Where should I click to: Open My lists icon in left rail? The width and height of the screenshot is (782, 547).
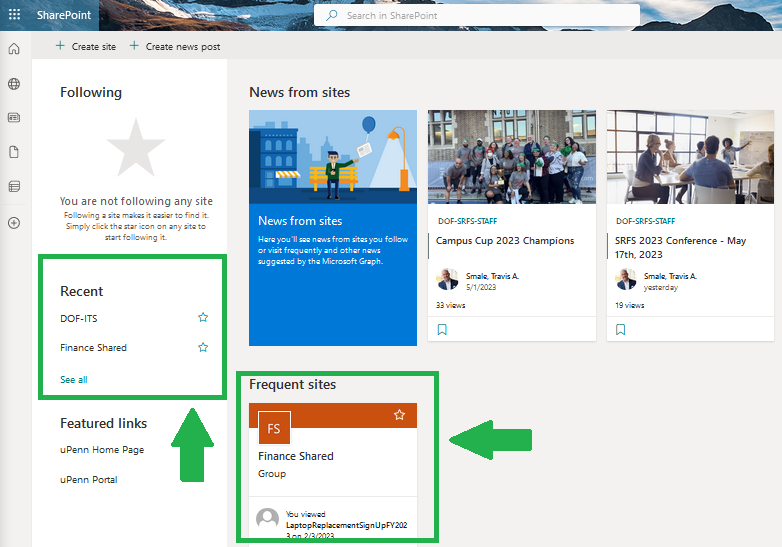tap(14, 186)
